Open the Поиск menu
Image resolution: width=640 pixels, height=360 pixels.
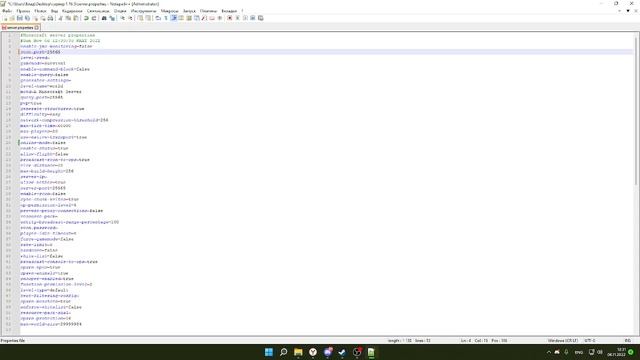40,11
